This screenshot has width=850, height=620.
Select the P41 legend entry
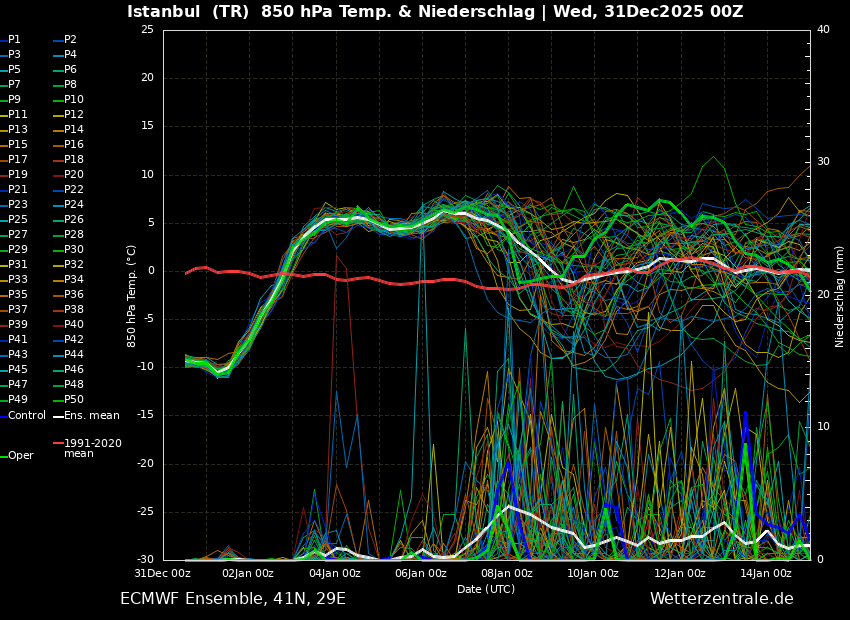click(x=14, y=339)
